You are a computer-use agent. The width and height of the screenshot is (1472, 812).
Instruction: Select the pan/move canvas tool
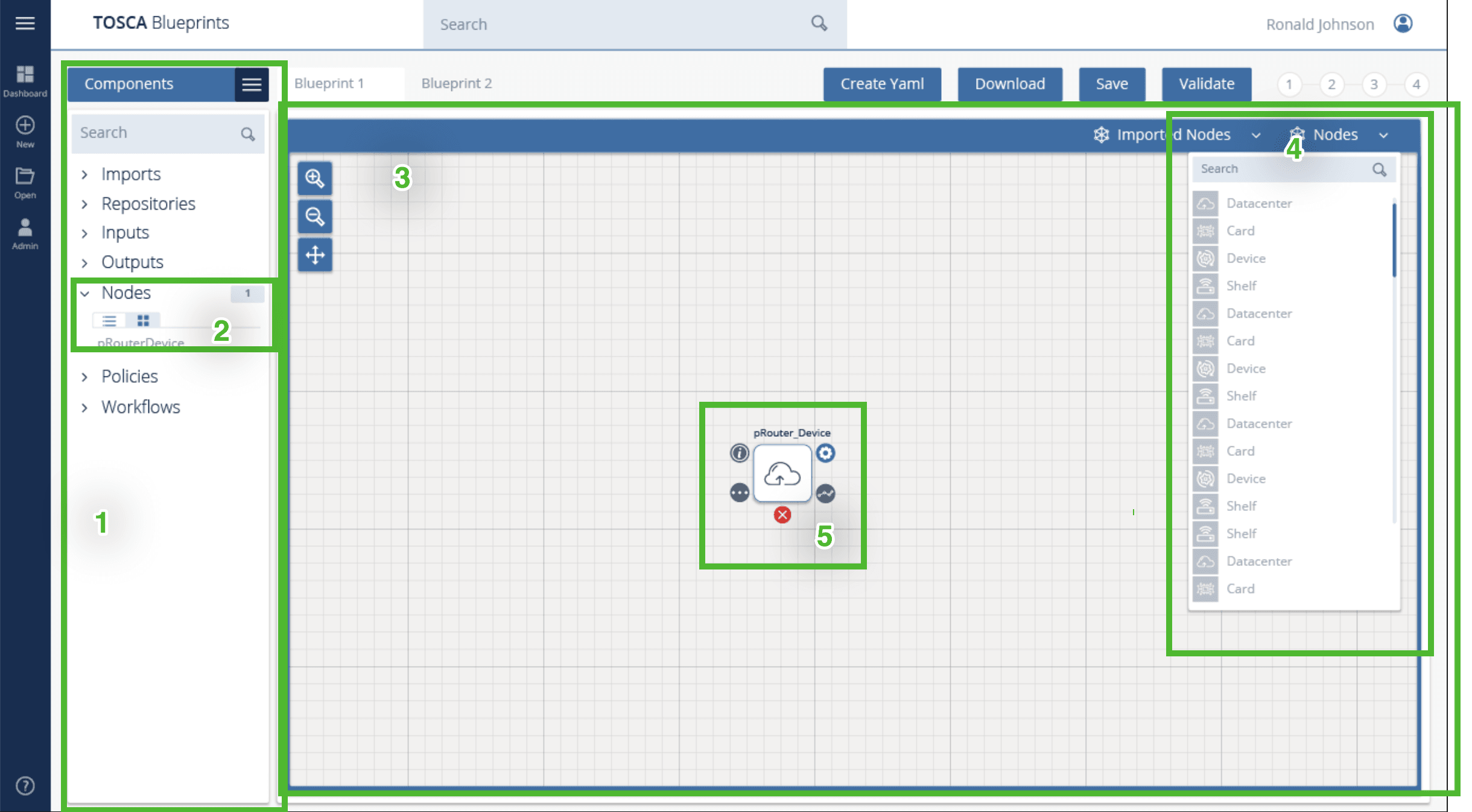pos(314,255)
